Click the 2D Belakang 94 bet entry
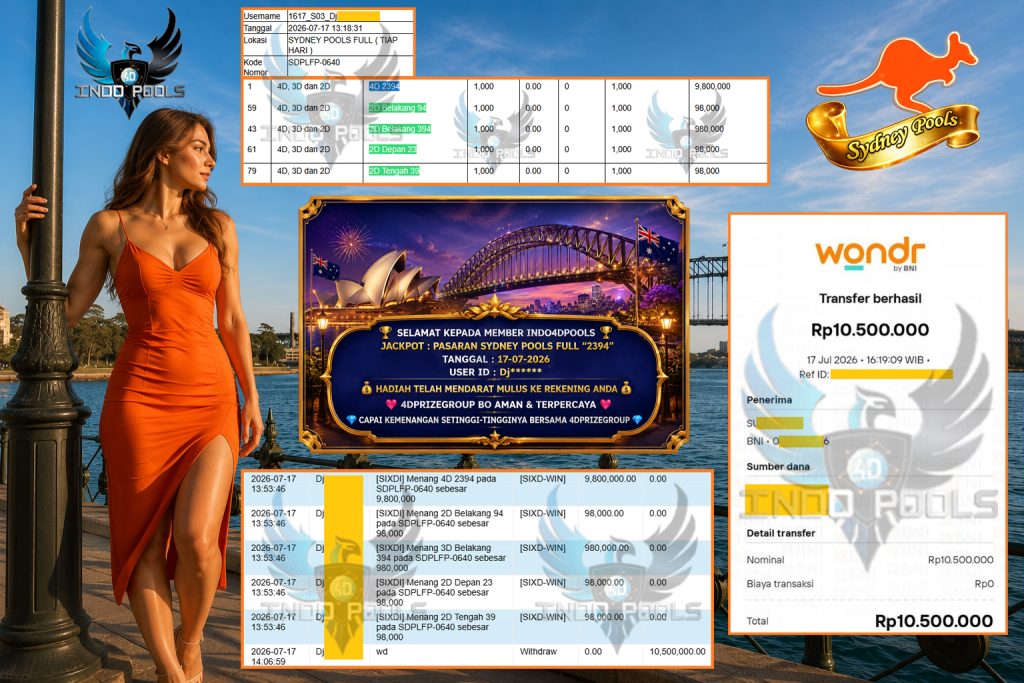1024x683 pixels. click(x=397, y=108)
